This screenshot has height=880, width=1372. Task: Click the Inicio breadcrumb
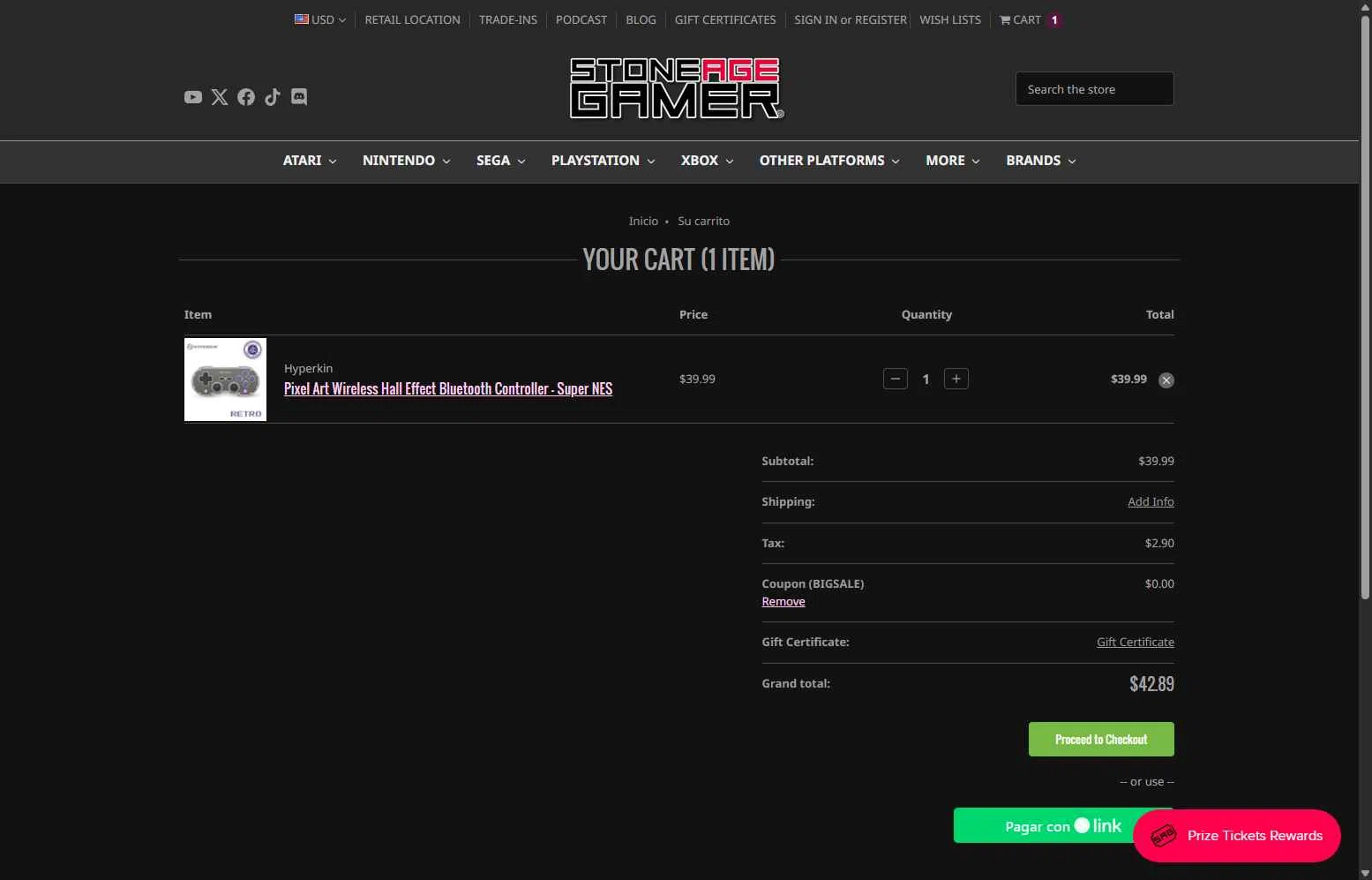(x=643, y=221)
